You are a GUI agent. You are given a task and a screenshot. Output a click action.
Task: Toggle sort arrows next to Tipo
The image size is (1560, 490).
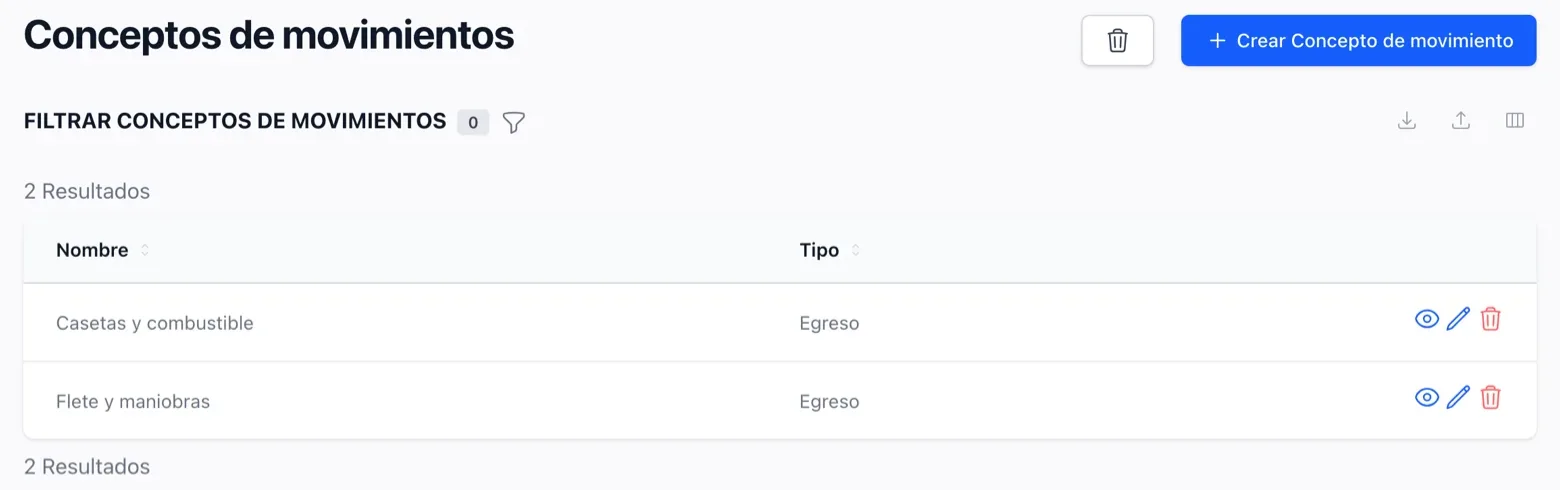tap(855, 250)
